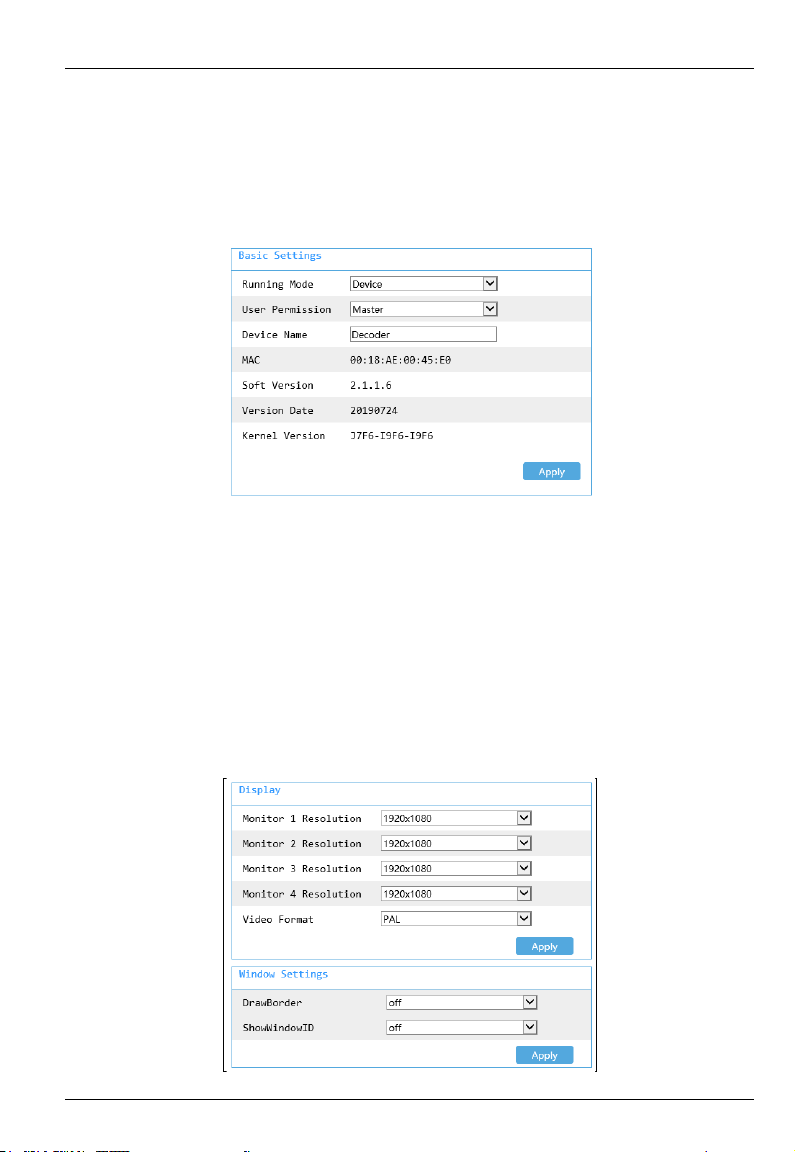The height and width of the screenshot is (1152, 795).
Task: Click the DrawBorder label
Action: (x=272, y=1003)
